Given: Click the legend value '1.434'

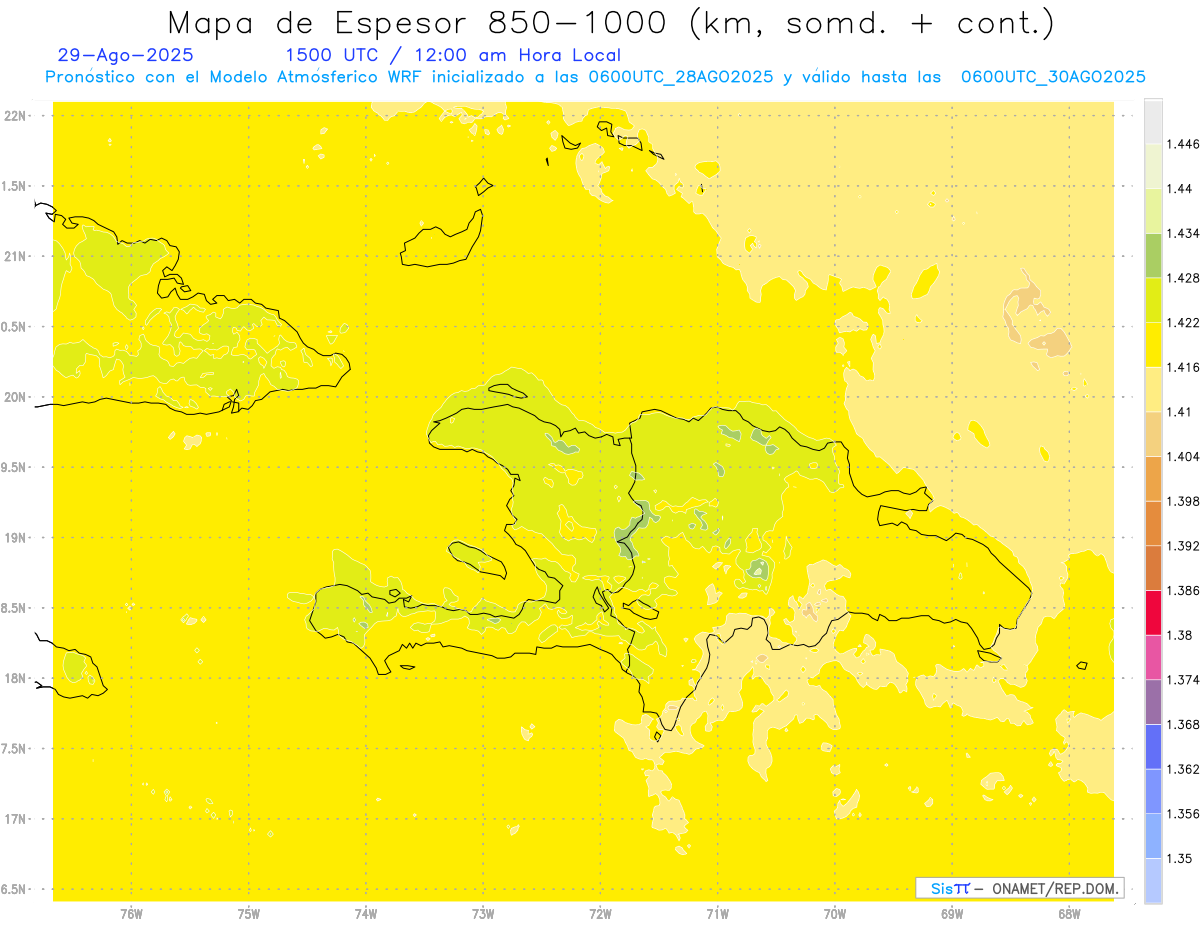Looking at the screenshot, I should pyautogui.click(x=1184, y=233).
